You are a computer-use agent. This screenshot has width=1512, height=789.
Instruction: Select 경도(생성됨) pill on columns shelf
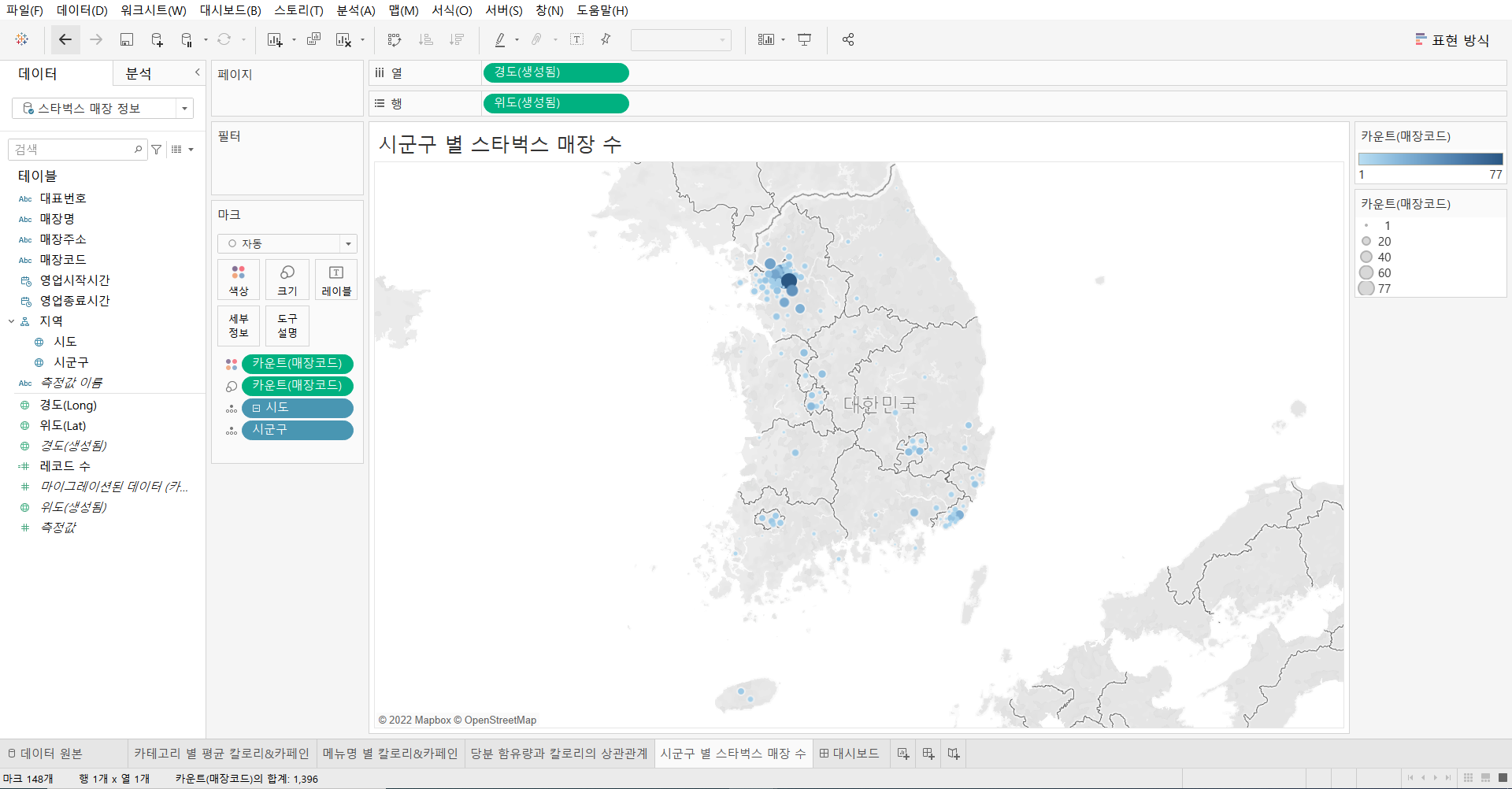[x=556, y=72]
